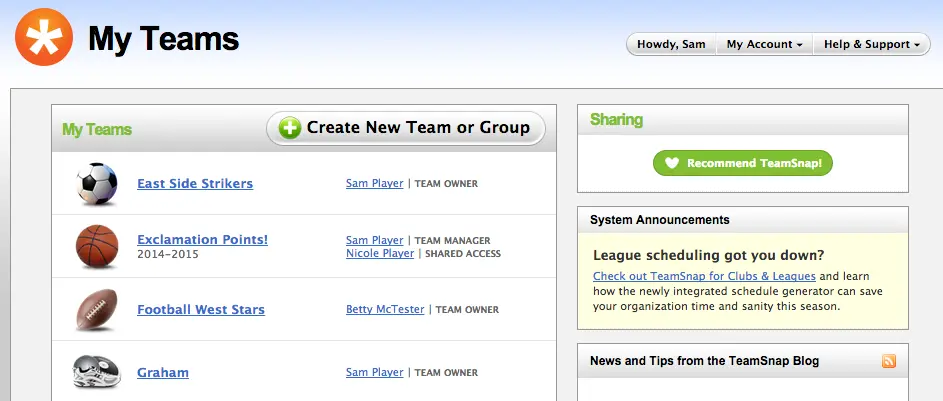Click Create New Team or Group button

406,128
